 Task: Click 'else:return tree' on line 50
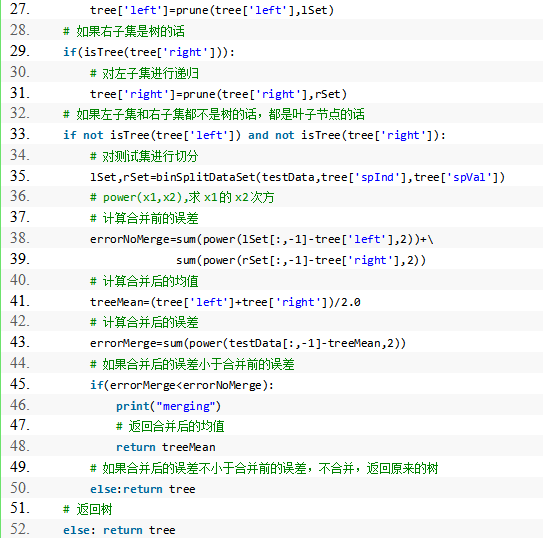143,489
